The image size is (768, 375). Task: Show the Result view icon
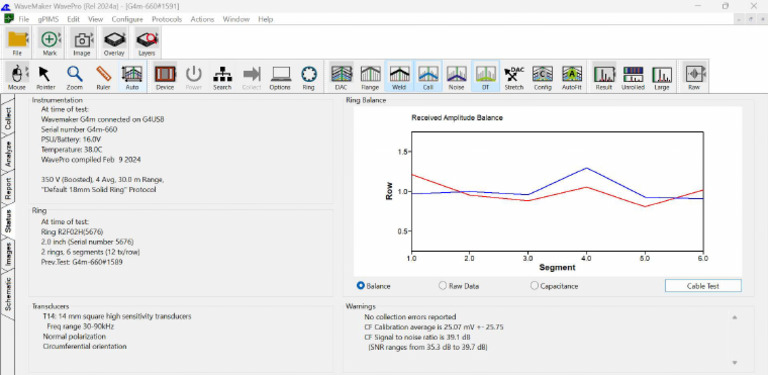point(604,77)
